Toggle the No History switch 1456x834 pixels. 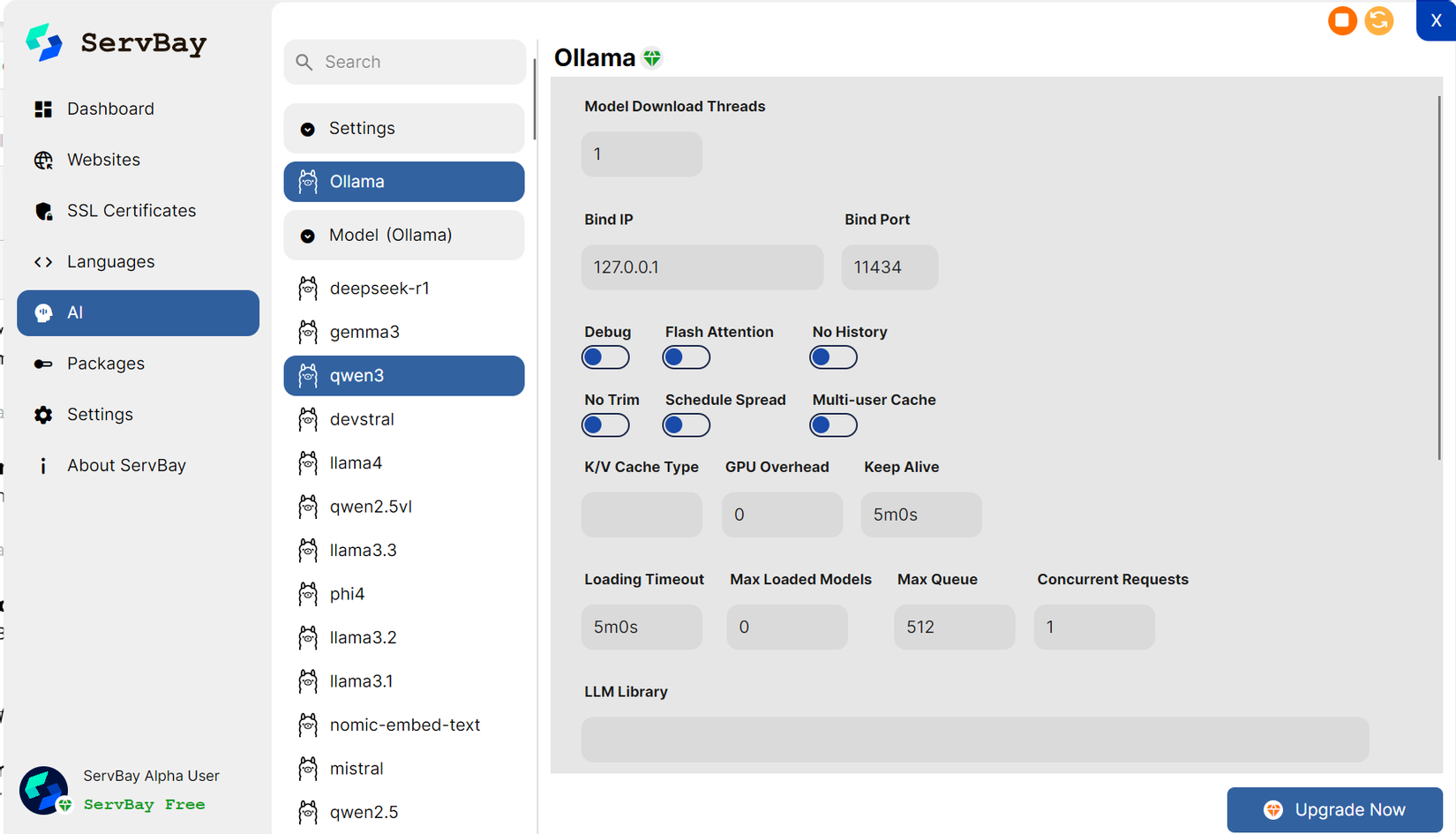coord(834,357)
